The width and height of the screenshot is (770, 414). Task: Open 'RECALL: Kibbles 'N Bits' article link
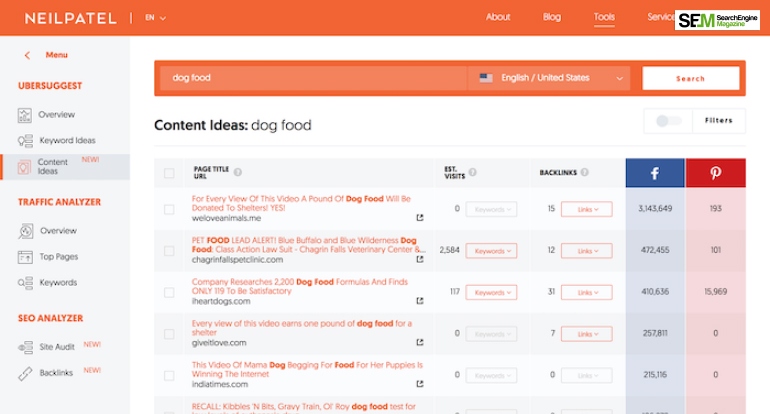coord(303,407)
